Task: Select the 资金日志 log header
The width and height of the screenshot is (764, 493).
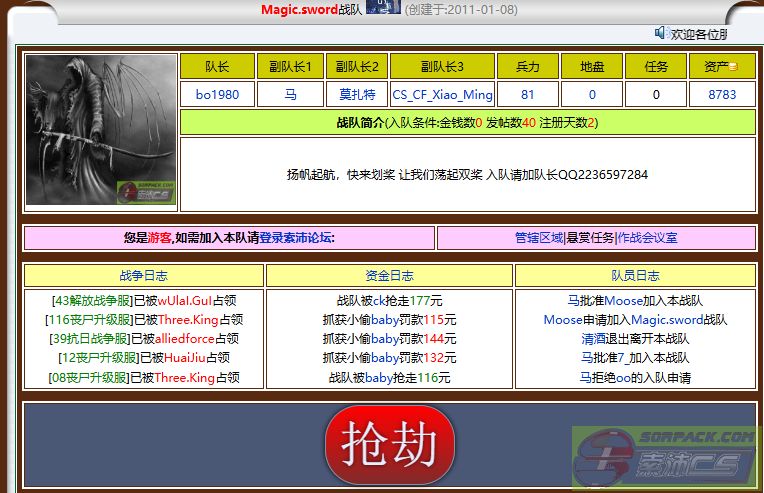Action: (x=389, y=276)
